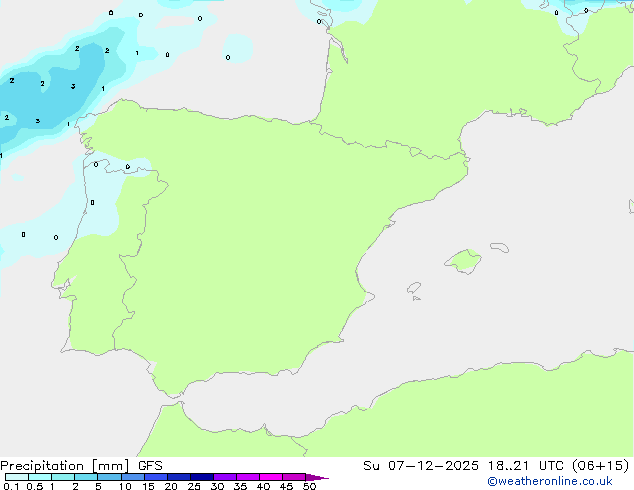This screenshot has width=634, height=490.
Task: Click the '0.1' legend tick label
Action: 11,486
